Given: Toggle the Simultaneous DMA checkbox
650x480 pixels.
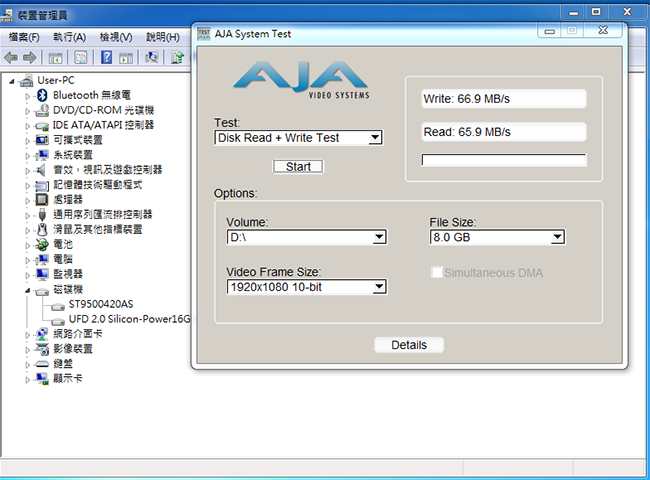Looking at the screenshot, I should 437,272.
